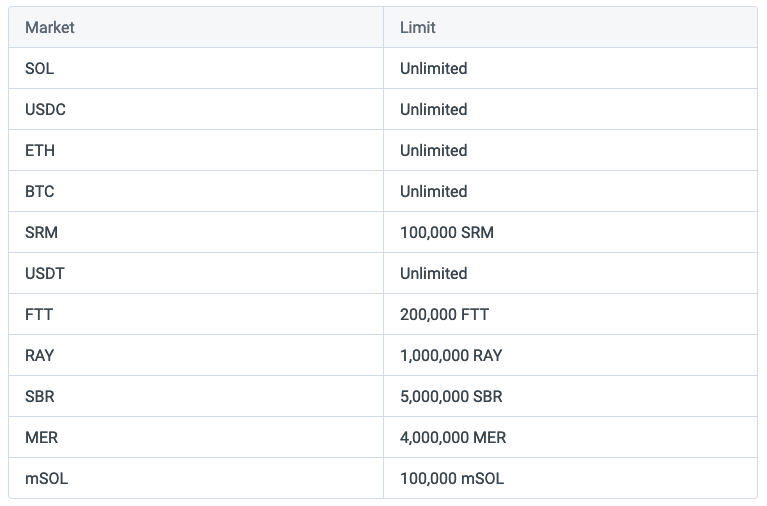Click the 200,000 FTT limit value
The height and width of the screenshot is (506, 767).
(x=444, y=315)
